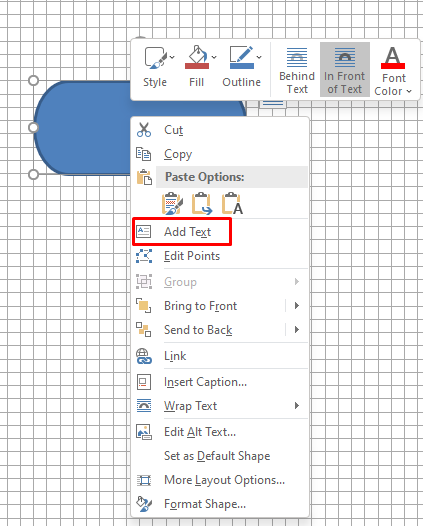Choose Copy in the context menu
423x526 pixels.
coord(178,154)
